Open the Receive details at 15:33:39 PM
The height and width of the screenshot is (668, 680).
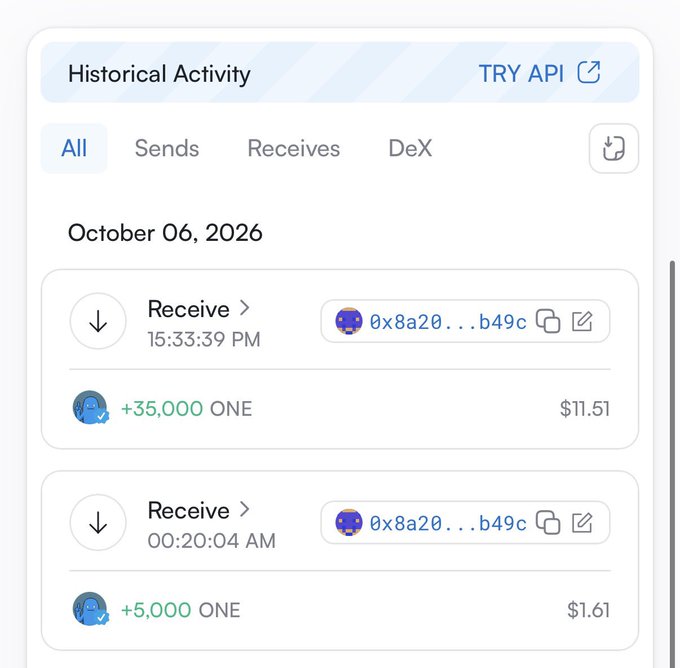coord(199,309)
